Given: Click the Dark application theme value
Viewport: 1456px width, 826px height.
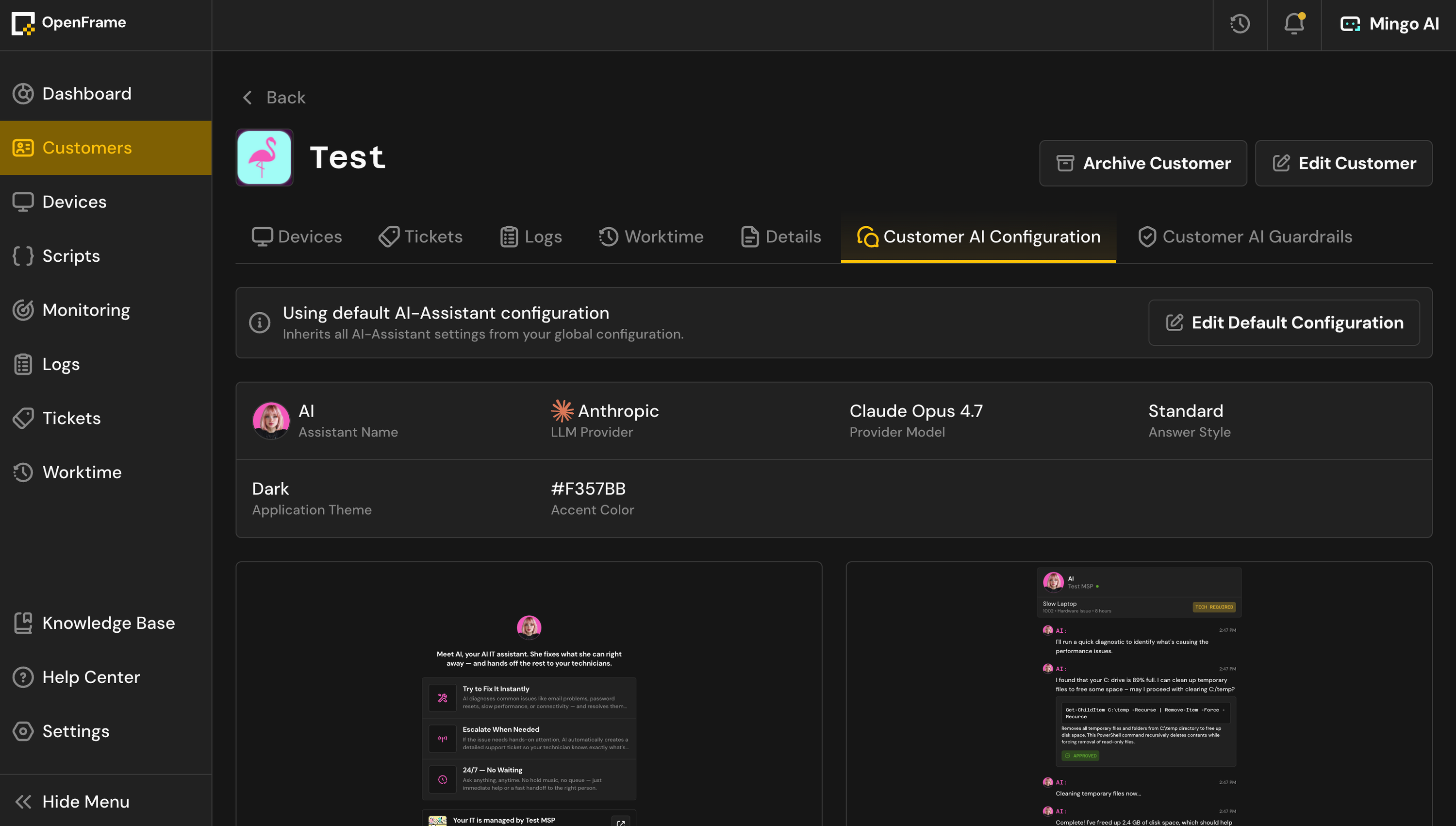Looking at the screenshot, I should [270, 489].
